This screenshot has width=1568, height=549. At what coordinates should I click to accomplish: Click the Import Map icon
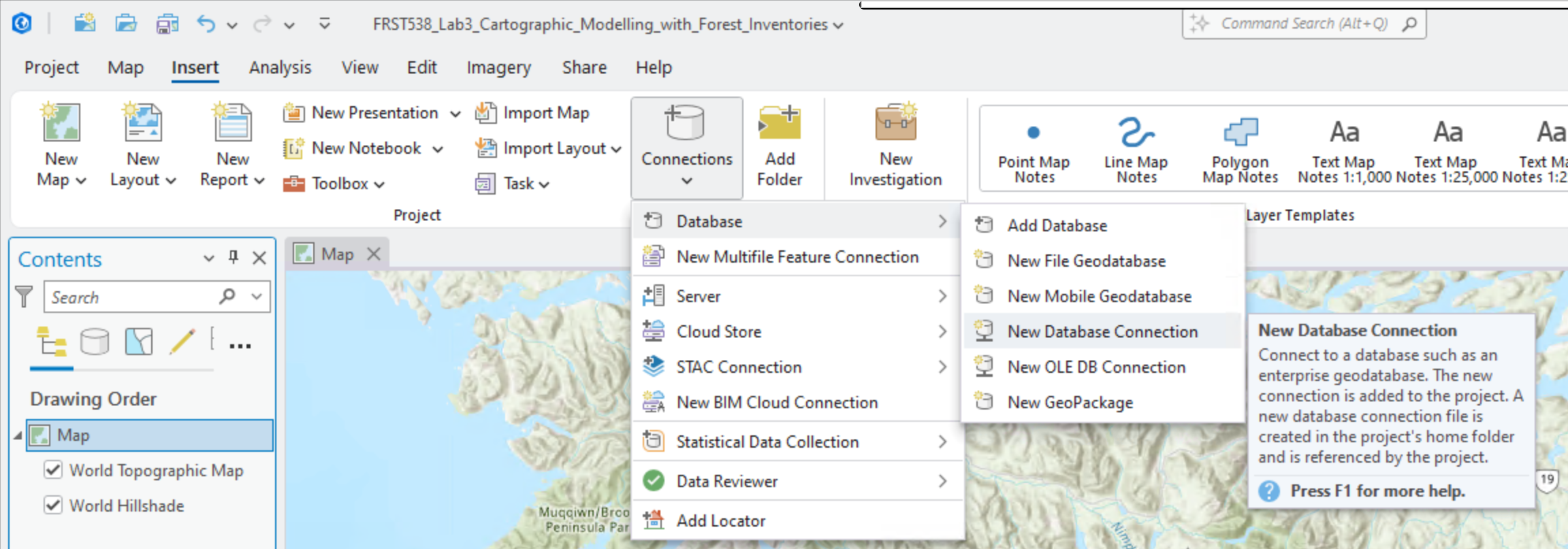click(485, 113)
